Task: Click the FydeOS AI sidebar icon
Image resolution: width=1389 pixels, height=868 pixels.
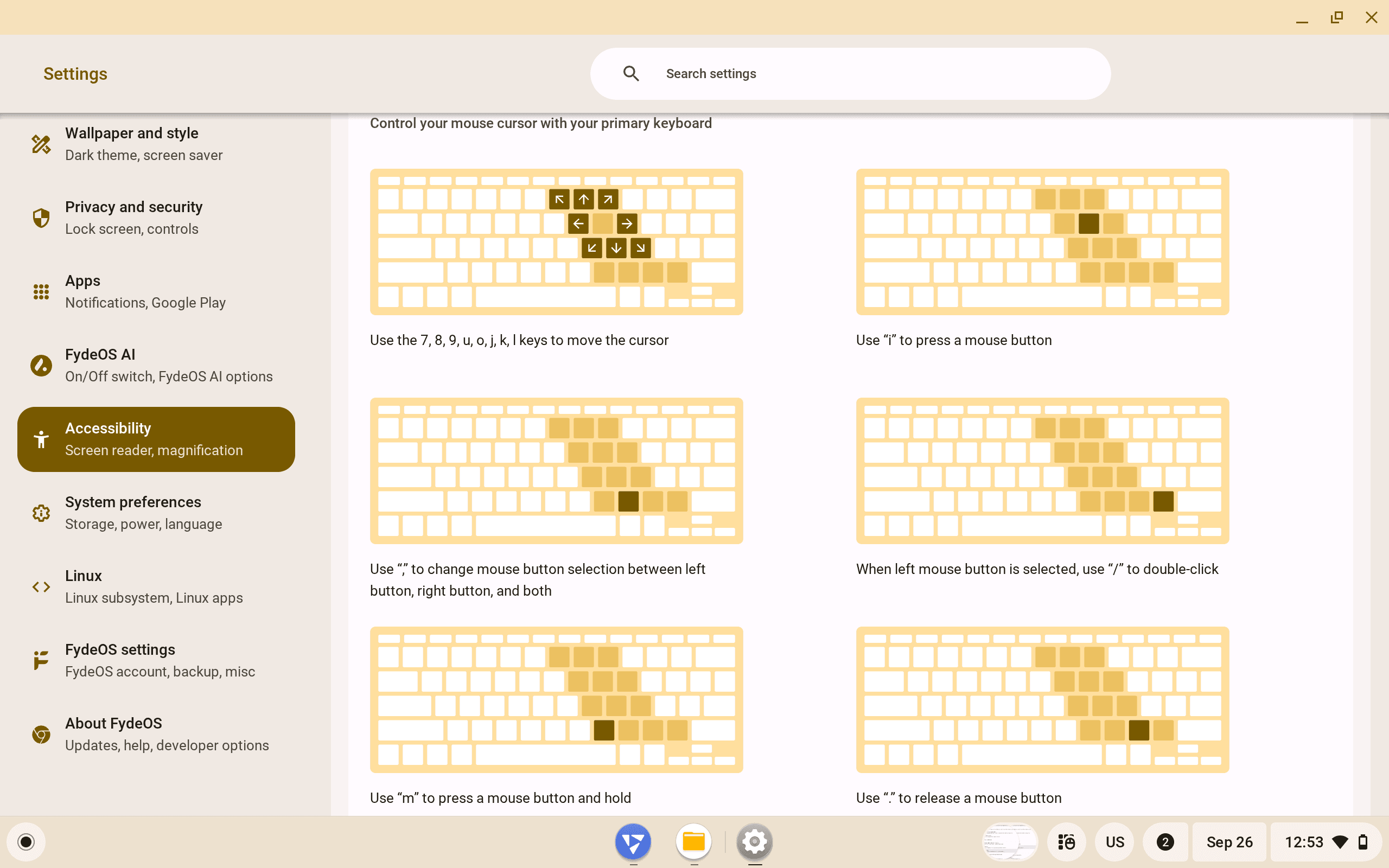Action: 41,366
